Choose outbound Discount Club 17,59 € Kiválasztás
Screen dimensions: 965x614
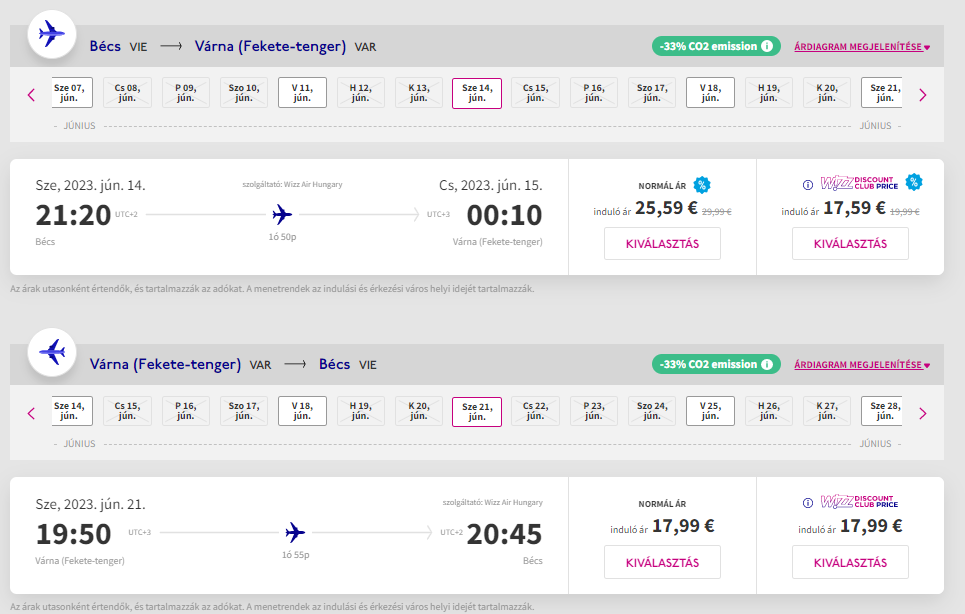coord(850,243)
